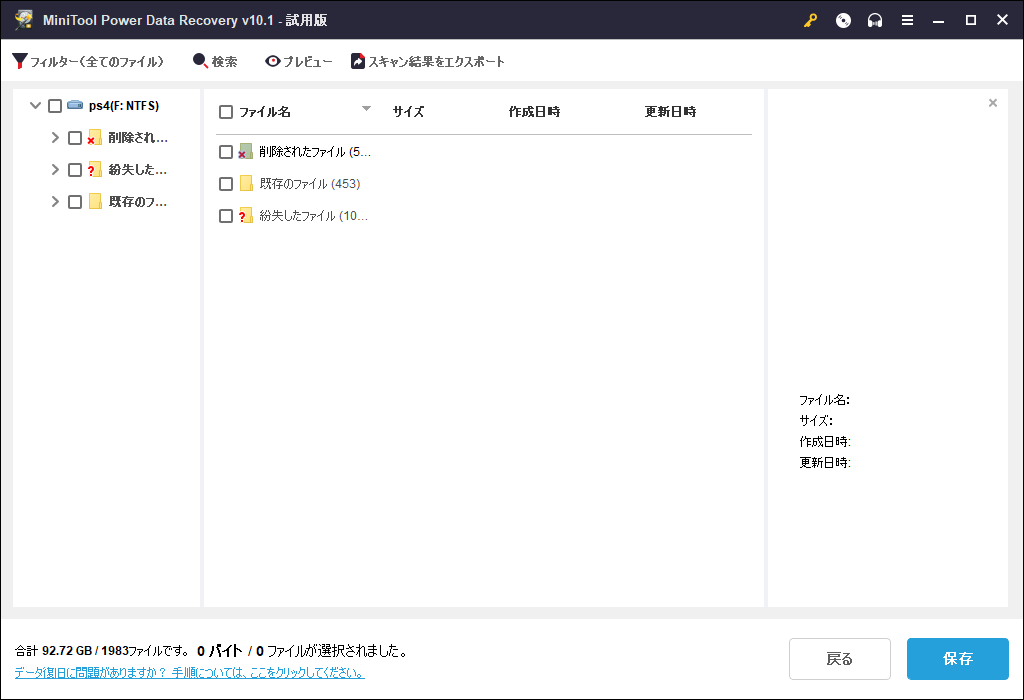This screenshot has width=1024, height=700.
Task: Open the ファイル名 column sort dropdown
Action: coord(366,112)
